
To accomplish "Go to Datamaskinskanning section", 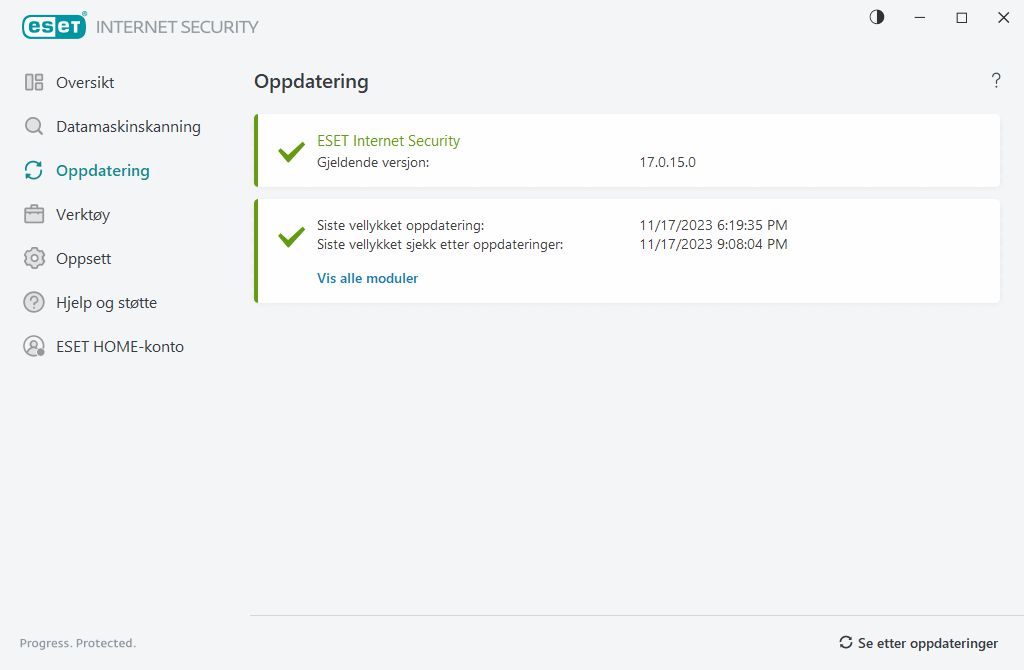I will [128, 127].
